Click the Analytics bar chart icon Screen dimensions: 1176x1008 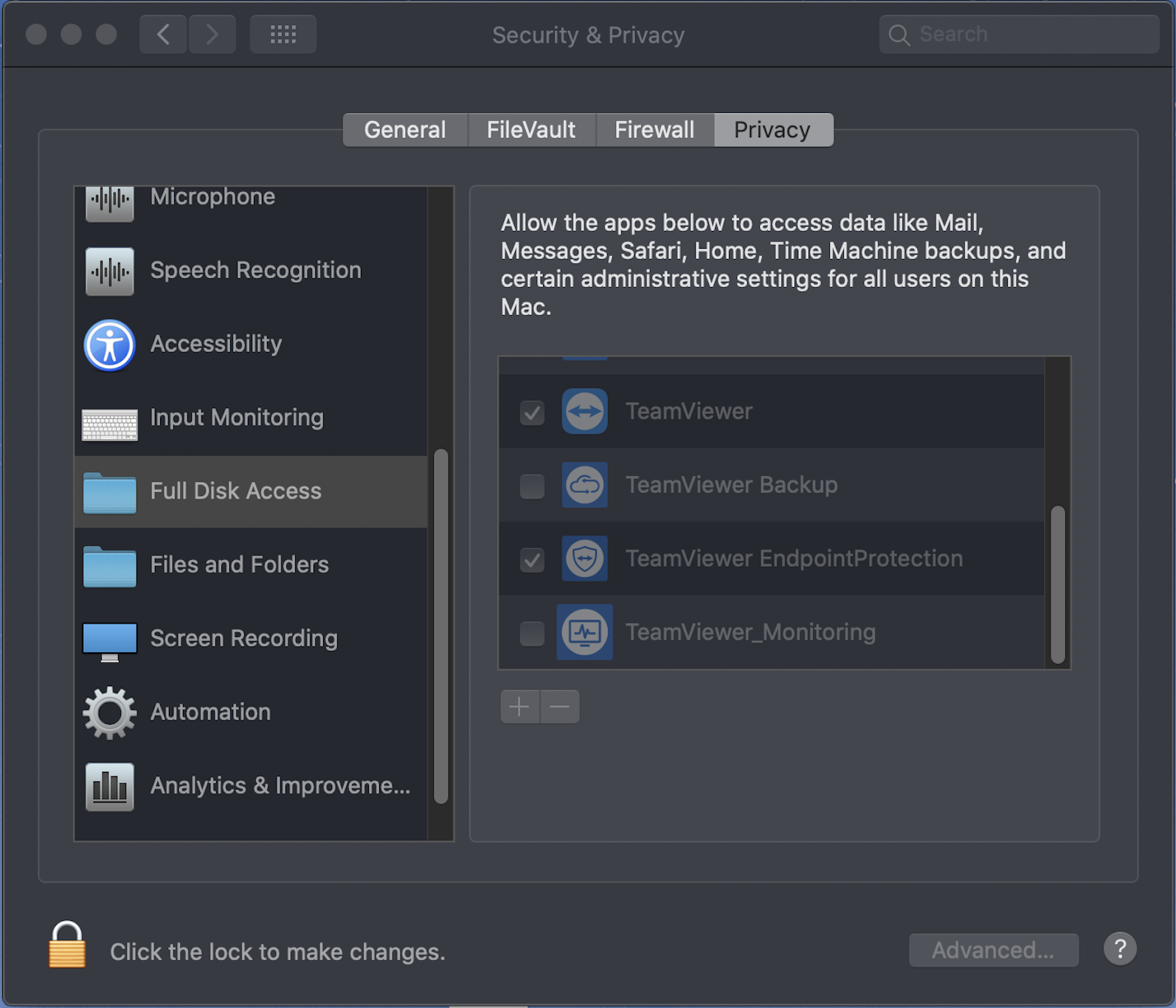109,787
